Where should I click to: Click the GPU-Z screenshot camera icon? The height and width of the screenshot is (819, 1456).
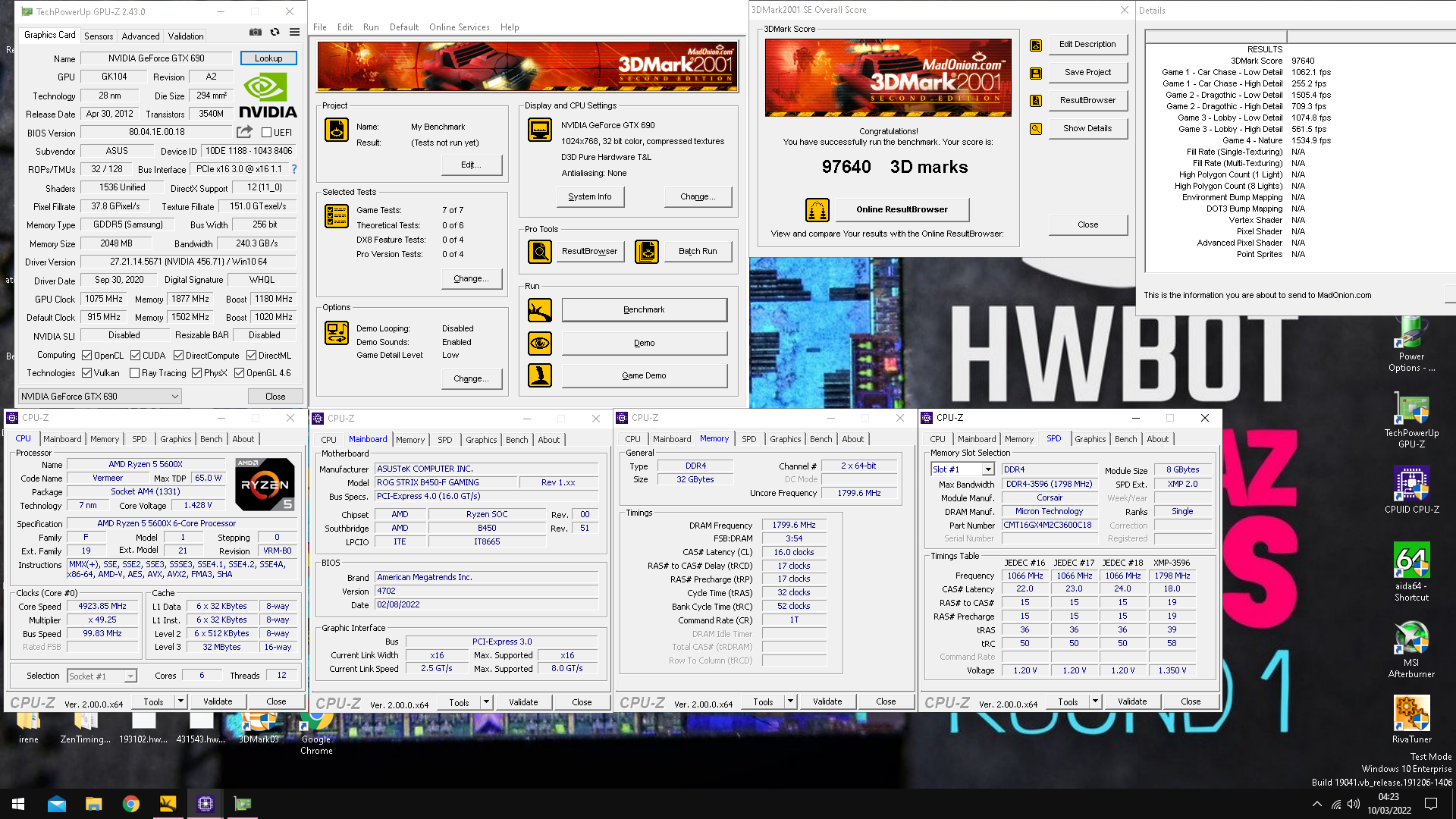(256, 32)
